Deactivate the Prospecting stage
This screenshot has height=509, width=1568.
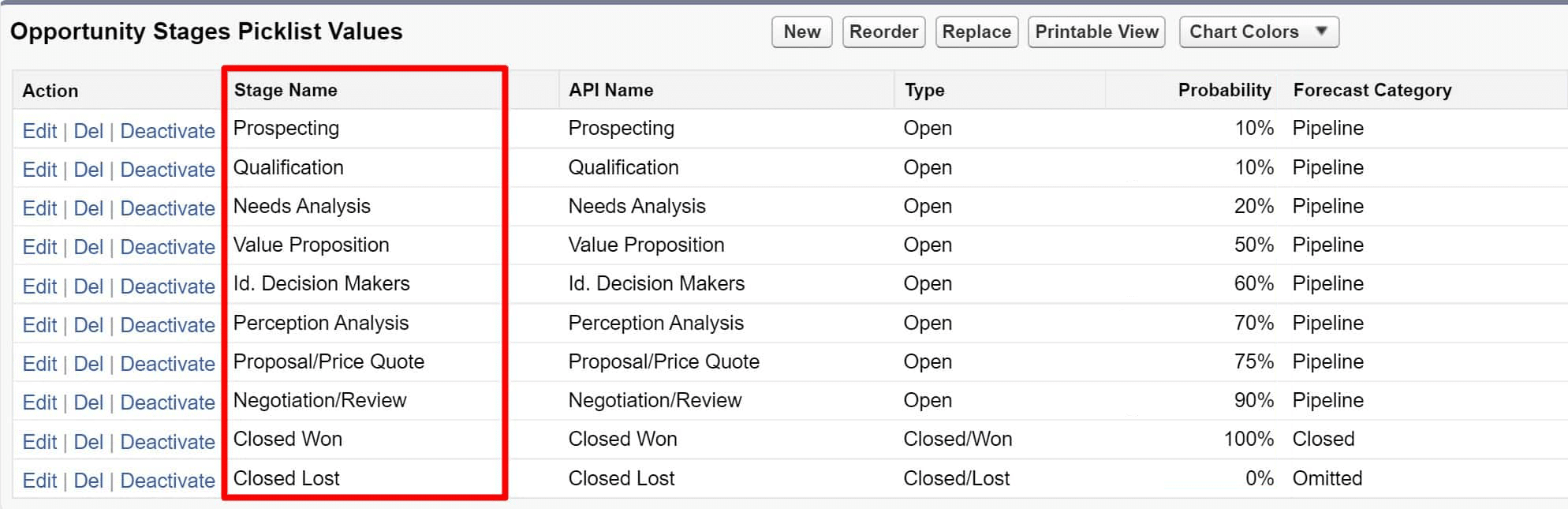pyautogui.click(x=167, y=131)
